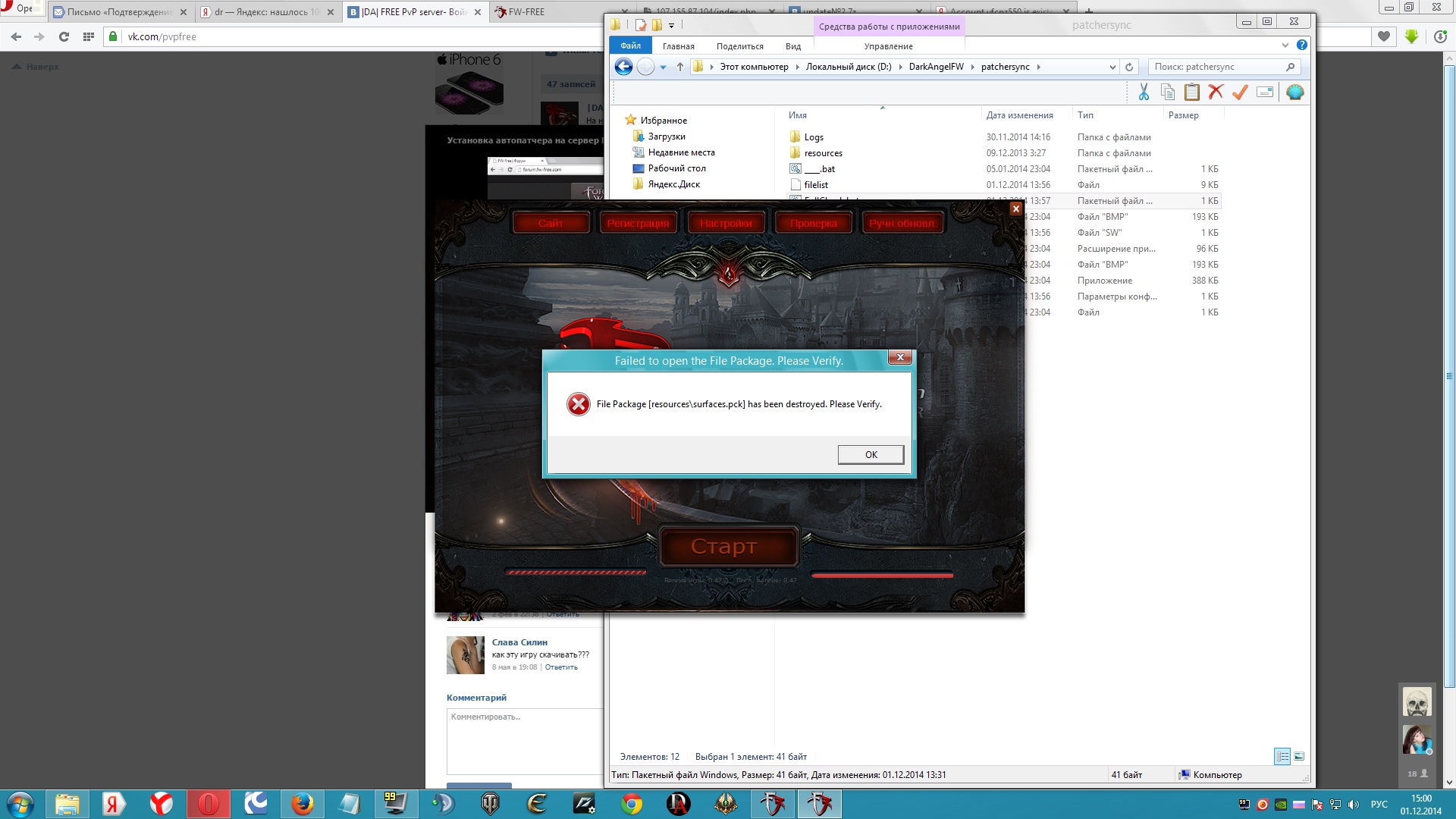Open the Вид ribbon tab
The width and height of the screenshot is (1456, 819).
point(792,46)
